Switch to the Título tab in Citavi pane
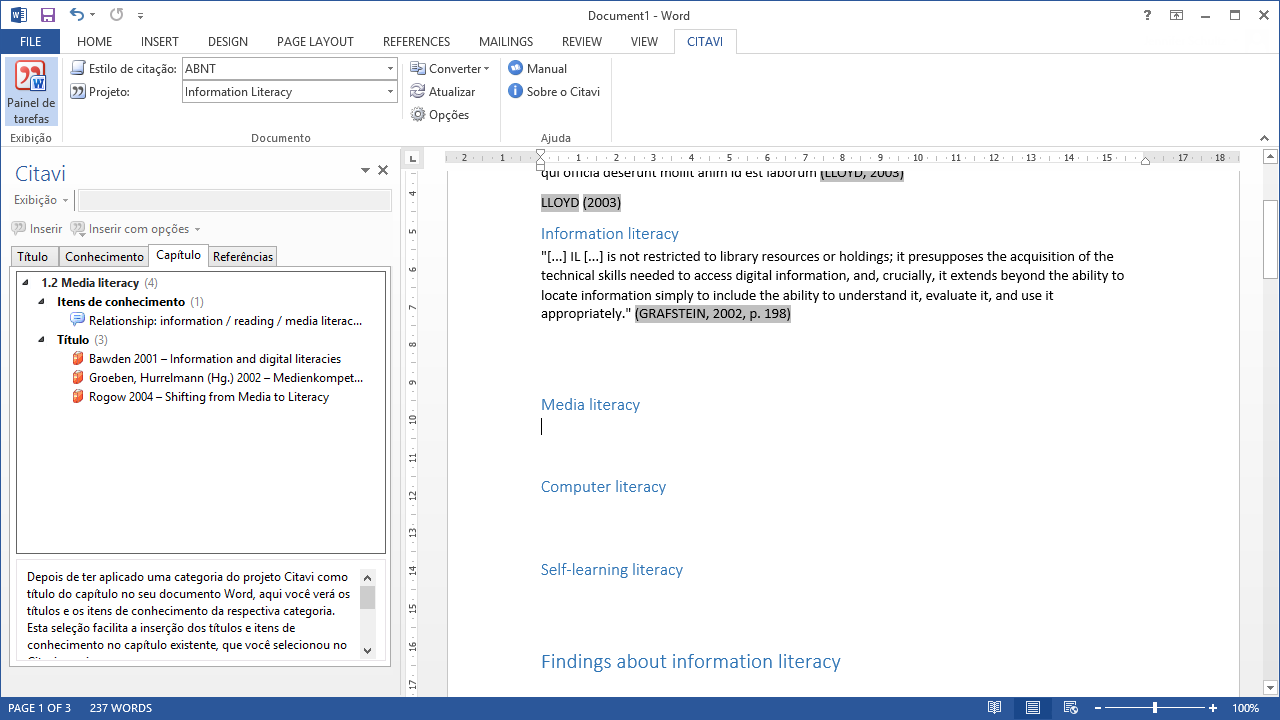This screenshot has width=1280, height=720. tap(33, 257)
